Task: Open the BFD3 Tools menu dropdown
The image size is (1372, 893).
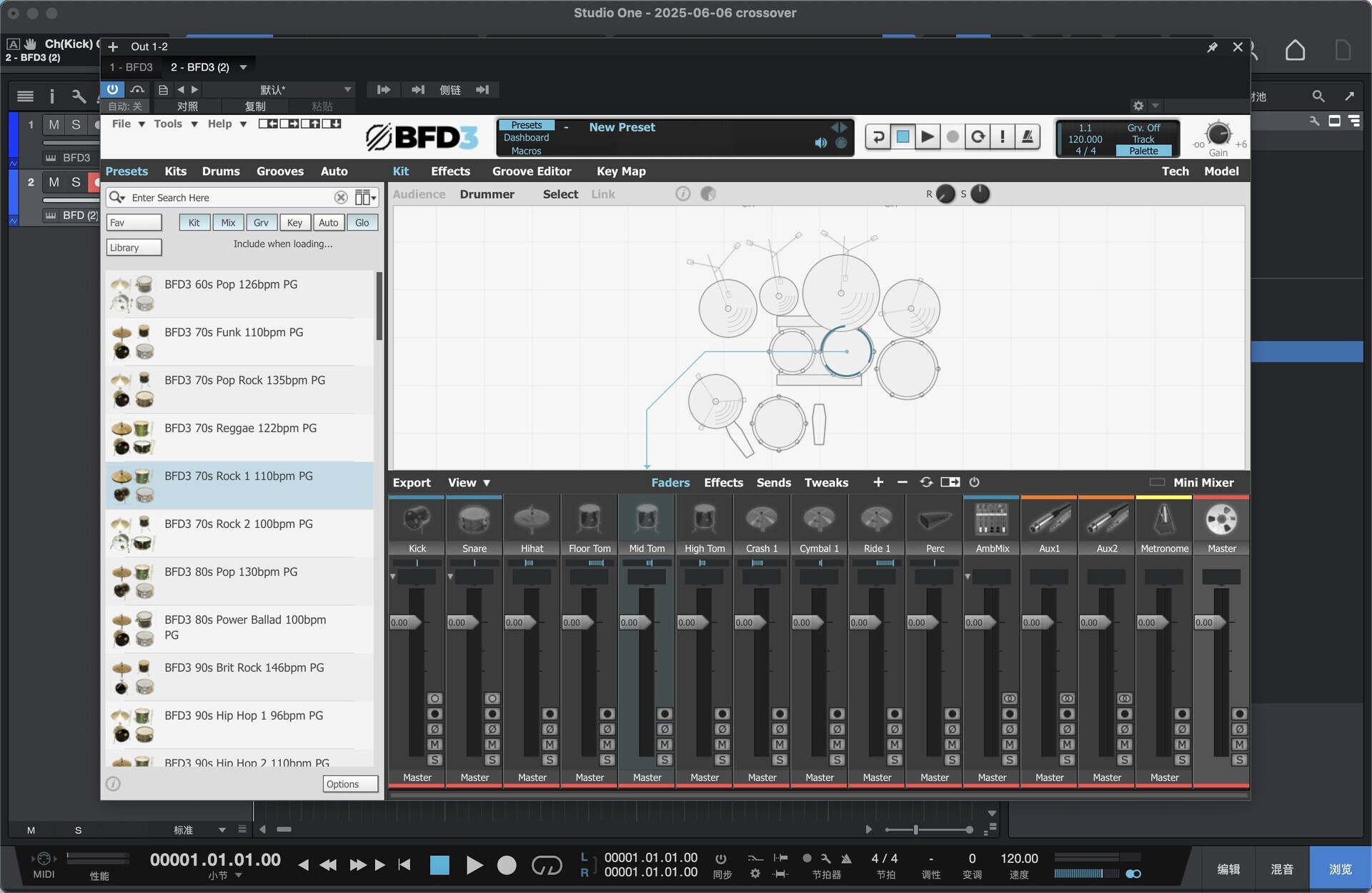Action: [175, 124]
